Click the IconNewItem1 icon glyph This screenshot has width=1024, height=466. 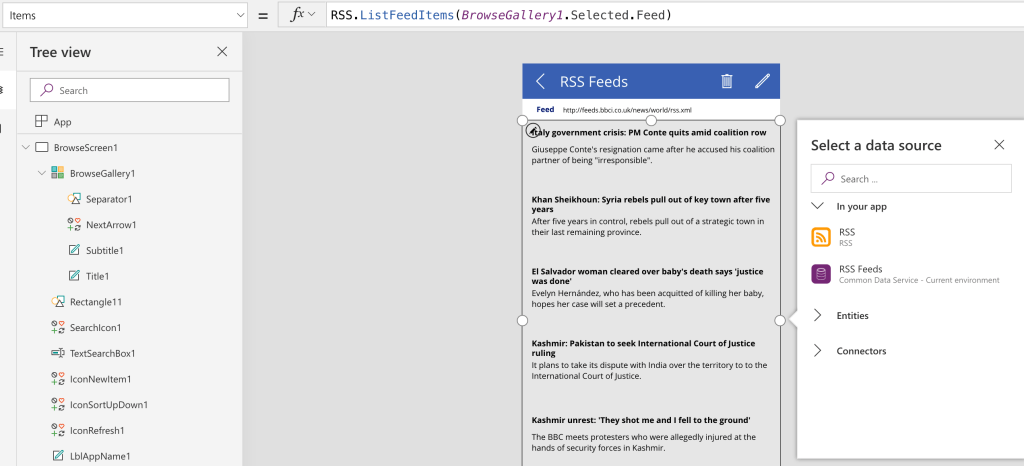point(57,379)
